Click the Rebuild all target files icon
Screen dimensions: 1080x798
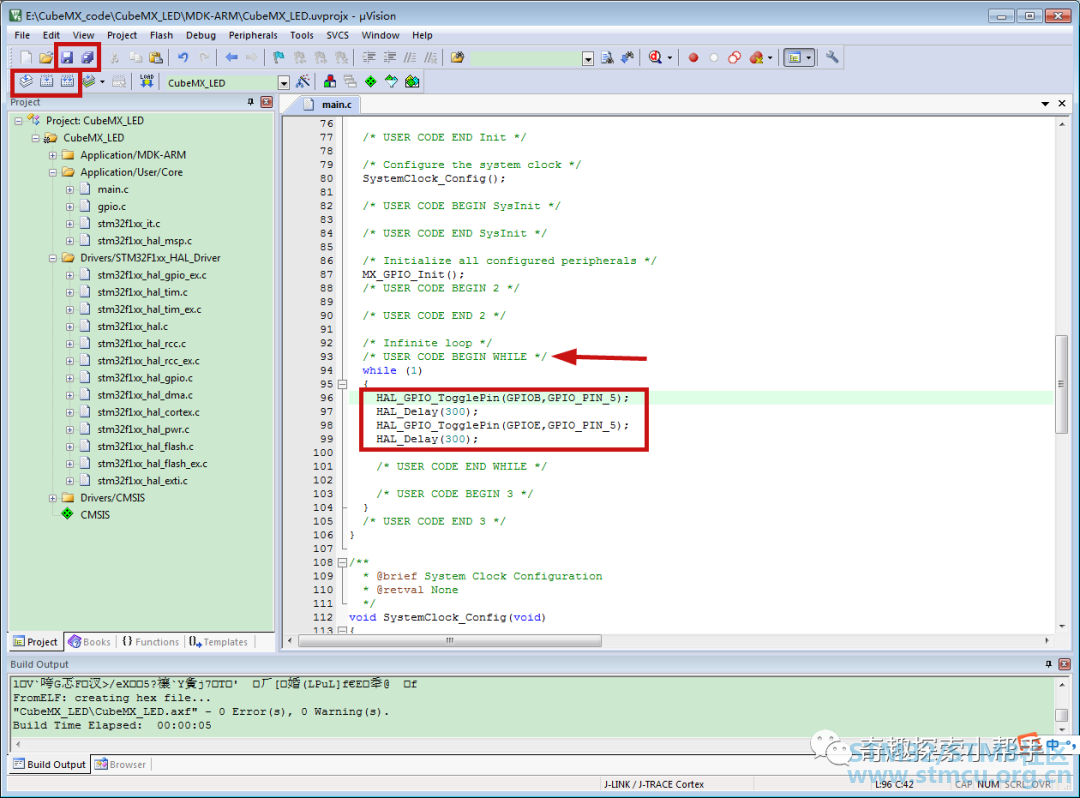tap(67, 82)
